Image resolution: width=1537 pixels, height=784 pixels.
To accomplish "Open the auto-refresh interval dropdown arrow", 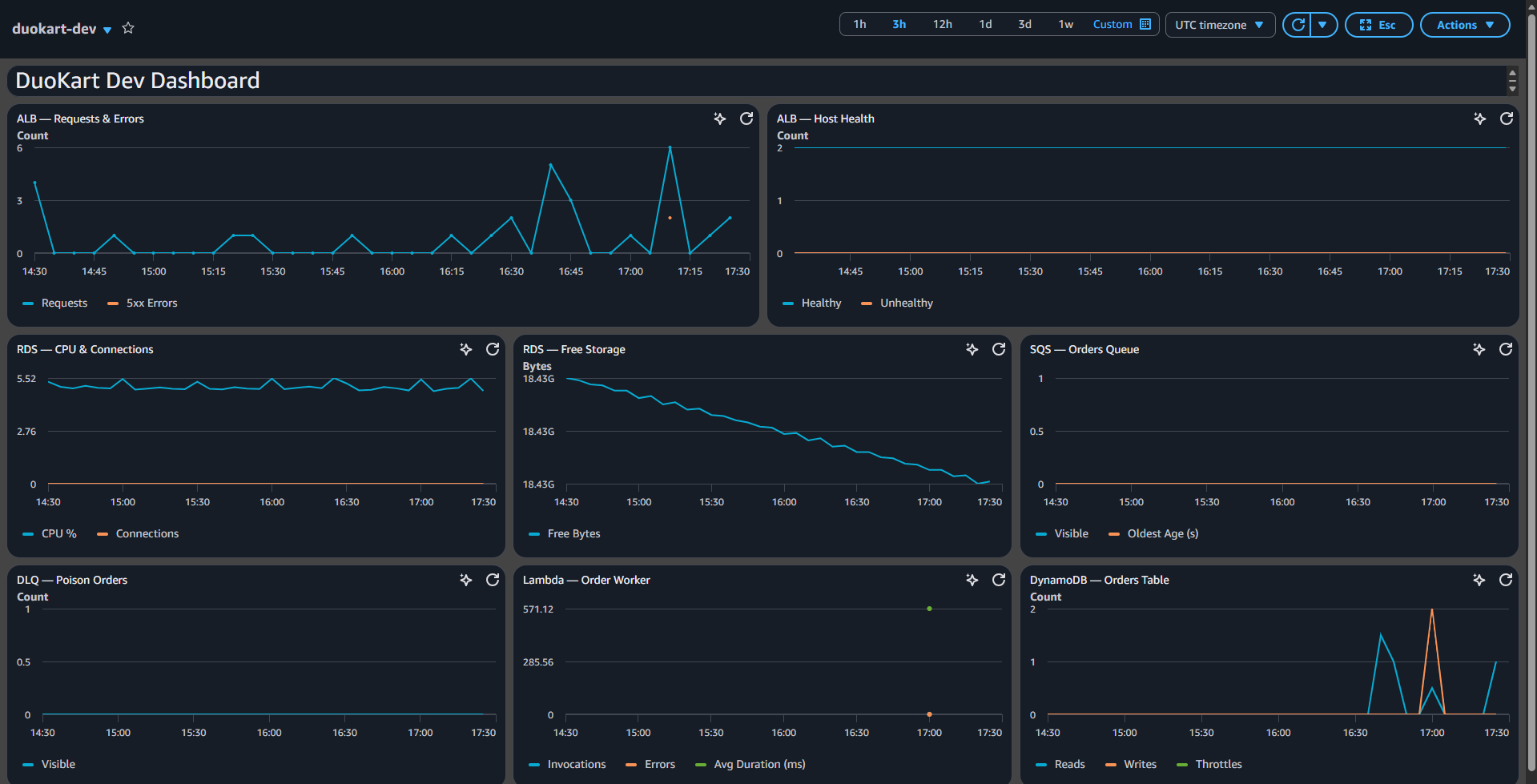I will coord(1324,25).
